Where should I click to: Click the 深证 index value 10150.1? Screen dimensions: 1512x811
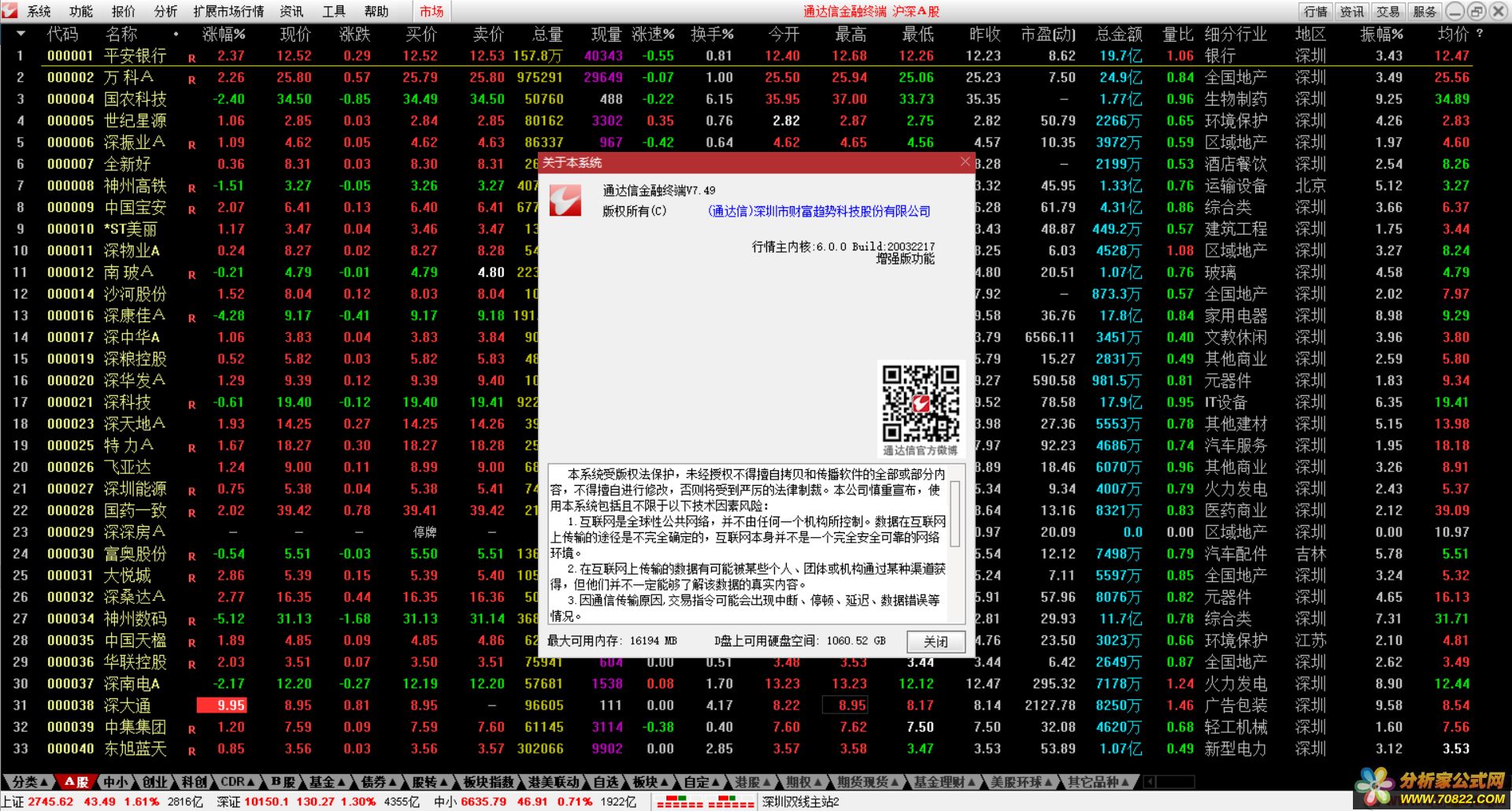(267, 802)
